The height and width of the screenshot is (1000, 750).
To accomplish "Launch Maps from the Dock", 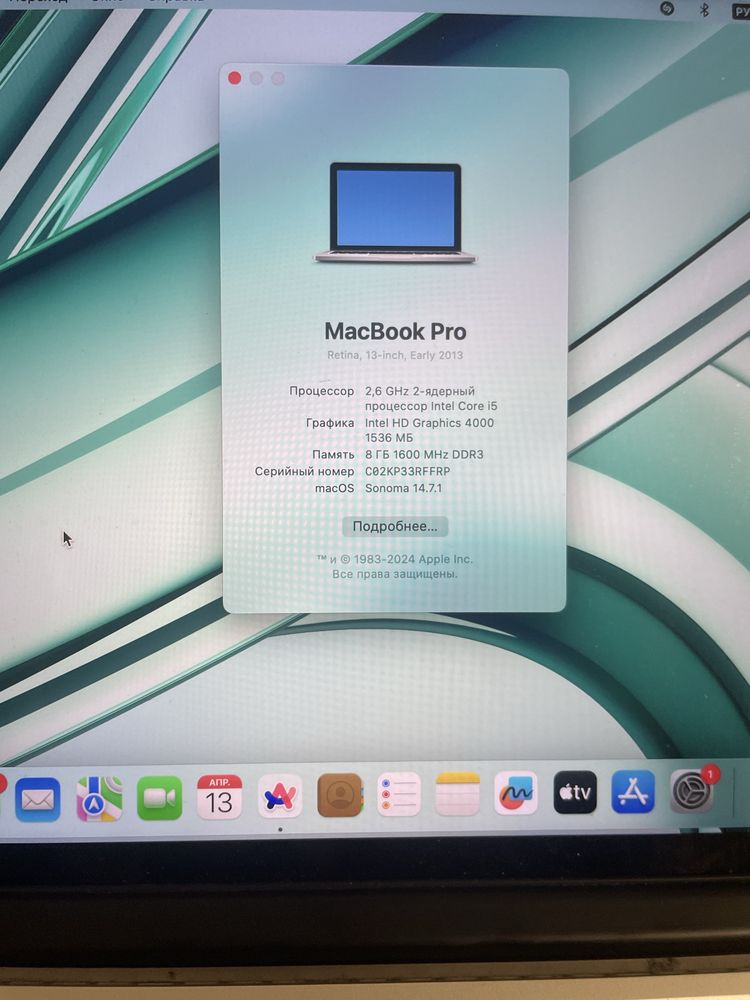I will point(99,798).
